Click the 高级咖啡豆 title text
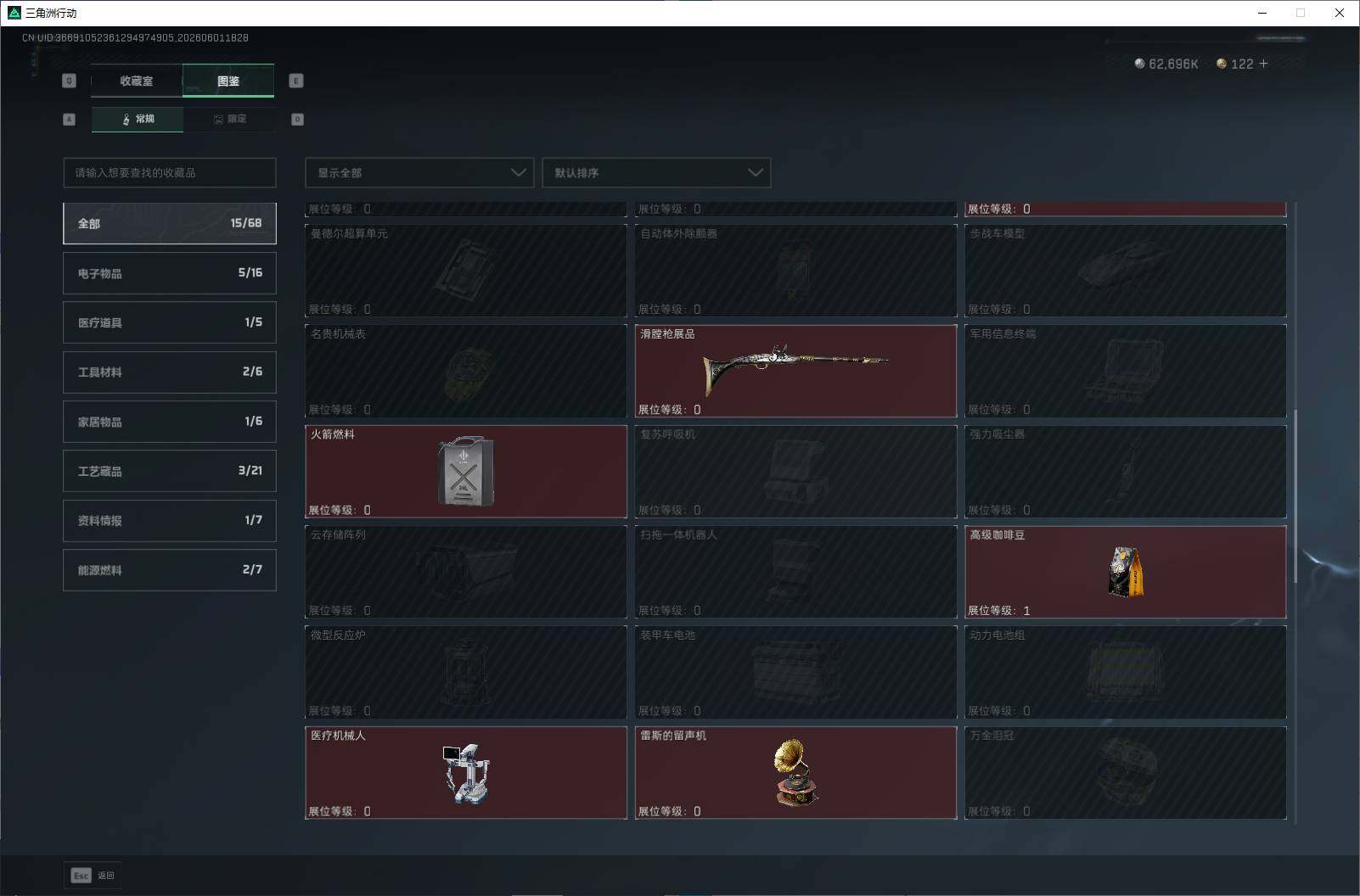Image resolution: width=1360 pixels, height=896 pixels. point(998,535)
